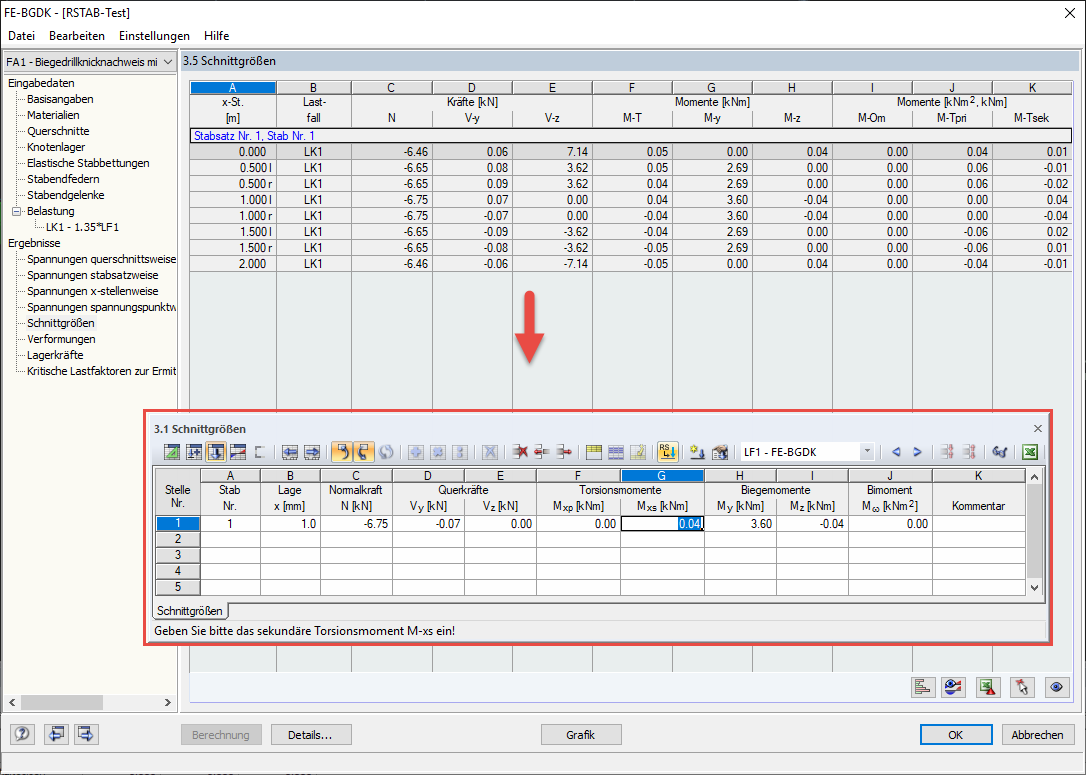Toggle the highlighted table down-arrow button
Screen dimensions: 1086x775
point(214,452)
